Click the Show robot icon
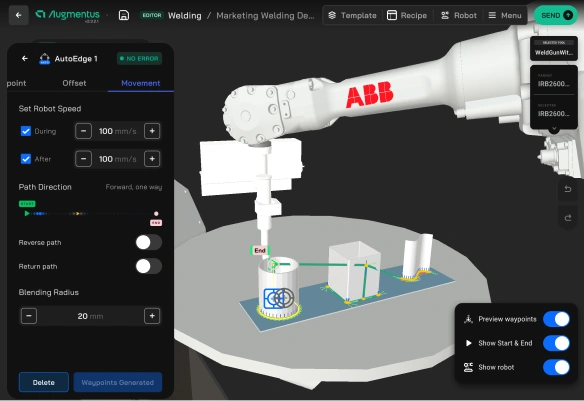 (x=468, y=367)
